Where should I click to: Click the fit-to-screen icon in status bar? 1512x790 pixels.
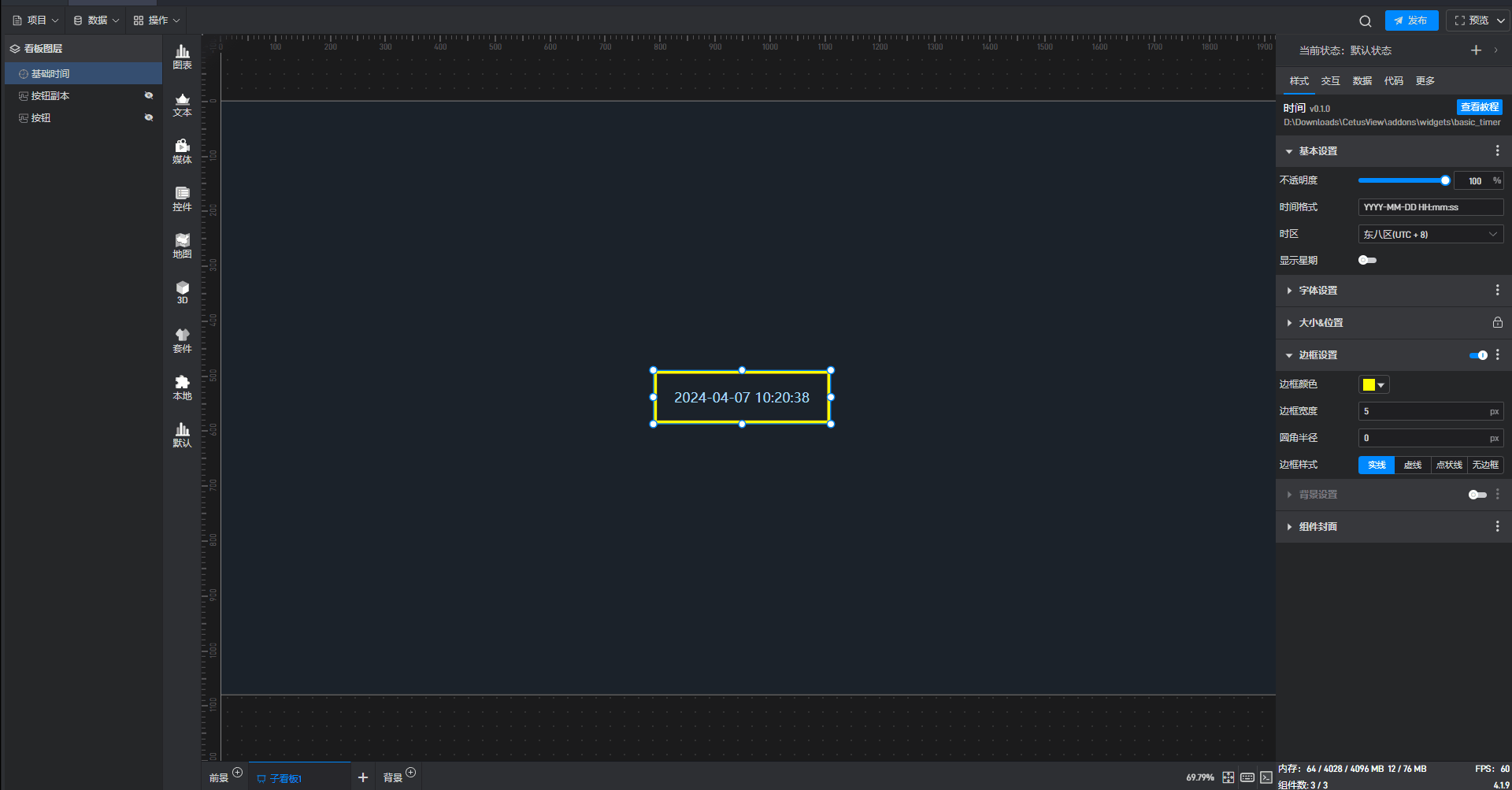tap(1228, 777)
